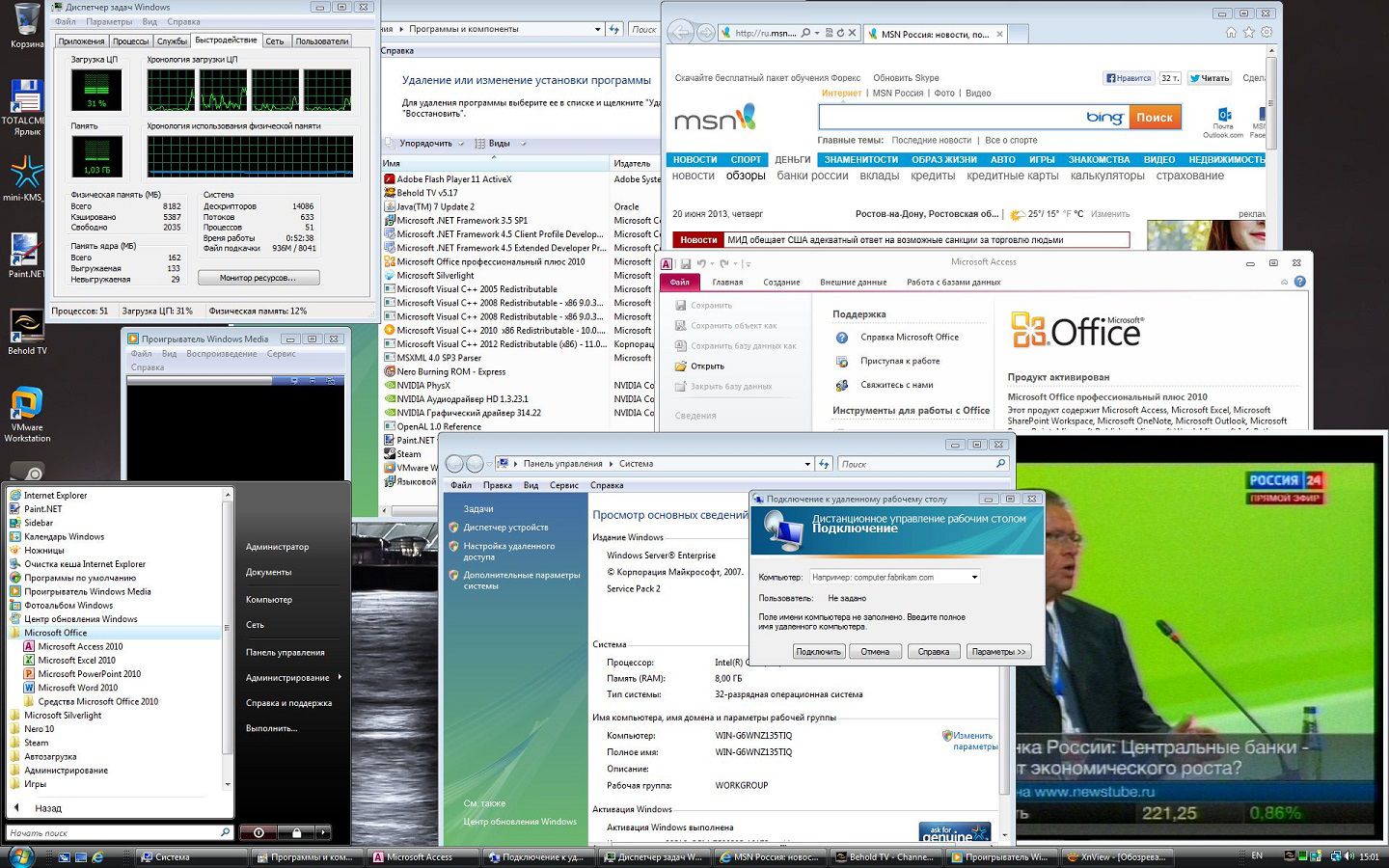Viewport: 1389px width, 868px height.
Task: Launch the mini-KMS desktop icon
Action: (x=26, y=179)
